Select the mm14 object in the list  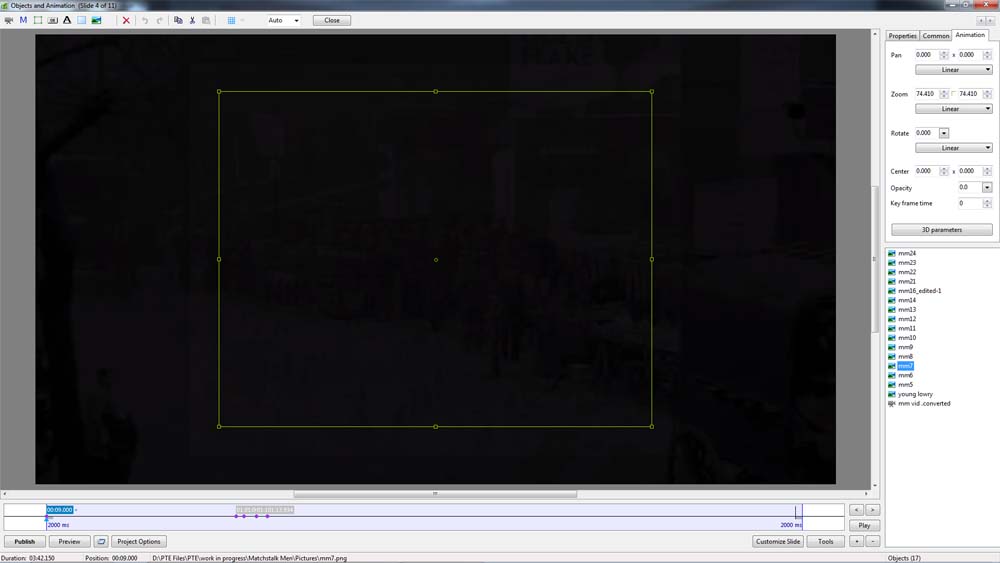[907, 300]
